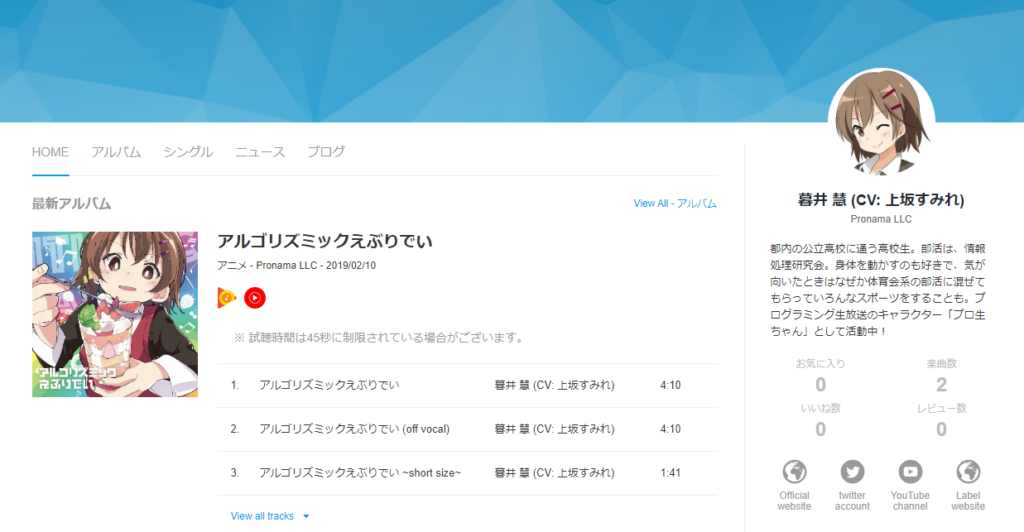Open the twitter account icon
Image resolution: width=1024 pixels, height=532 pixels.
(x=852, y=472)
